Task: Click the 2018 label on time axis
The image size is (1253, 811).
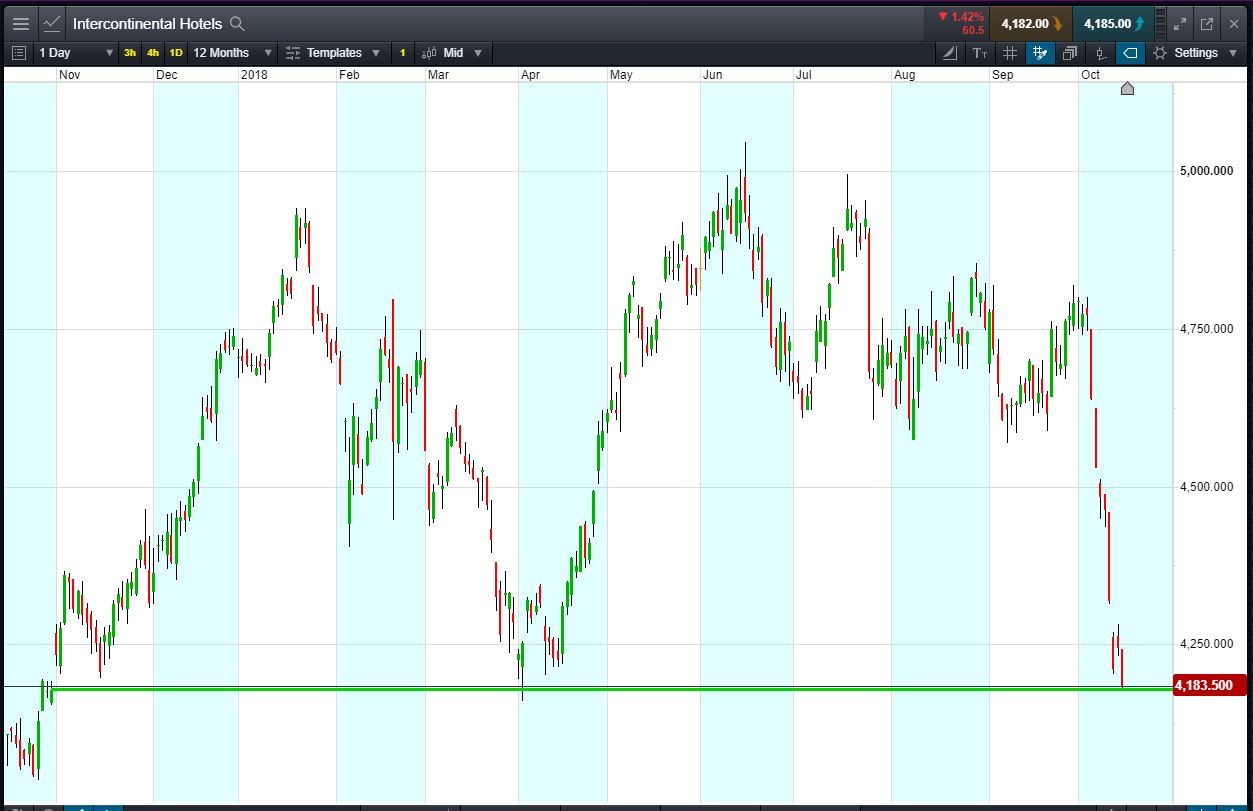Action: (254, 75)
